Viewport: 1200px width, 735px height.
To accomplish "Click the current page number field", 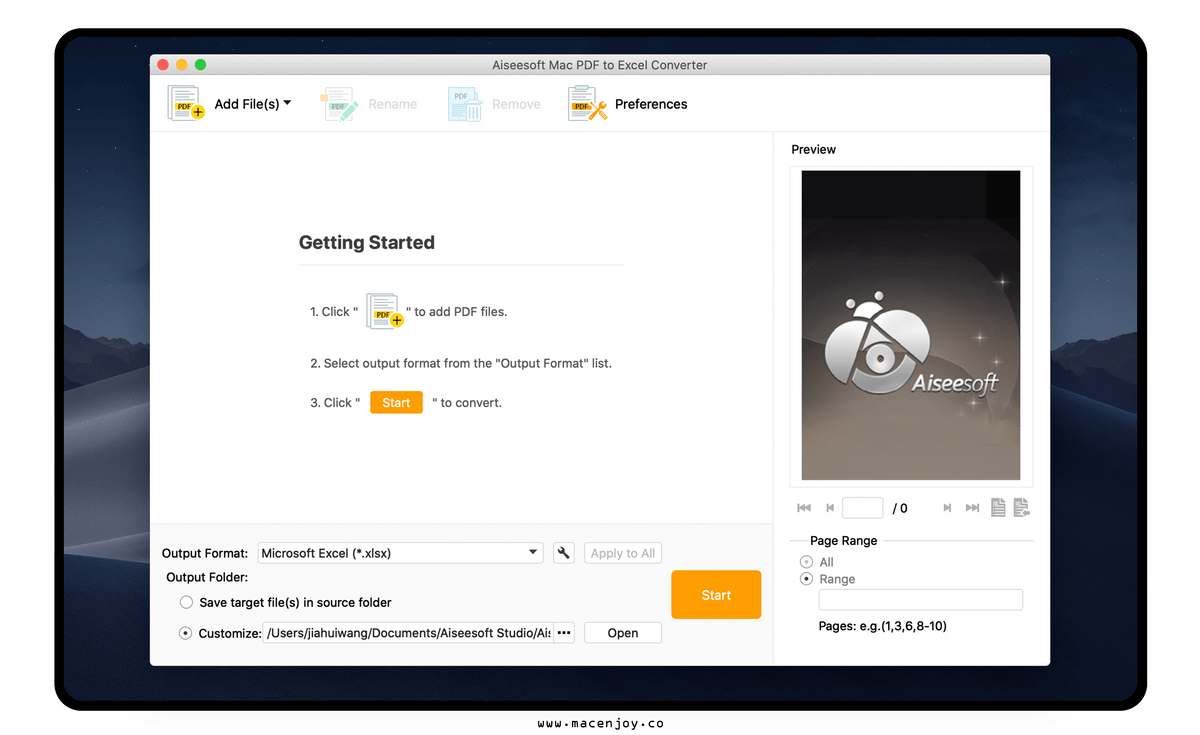I will click(863, 508).
